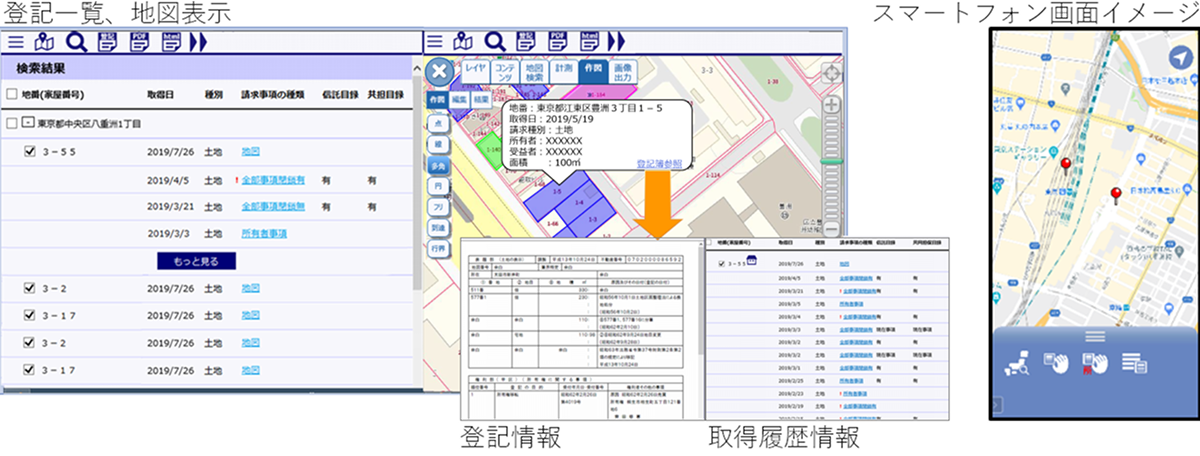Open hamburger menu in search results panel

16,42
